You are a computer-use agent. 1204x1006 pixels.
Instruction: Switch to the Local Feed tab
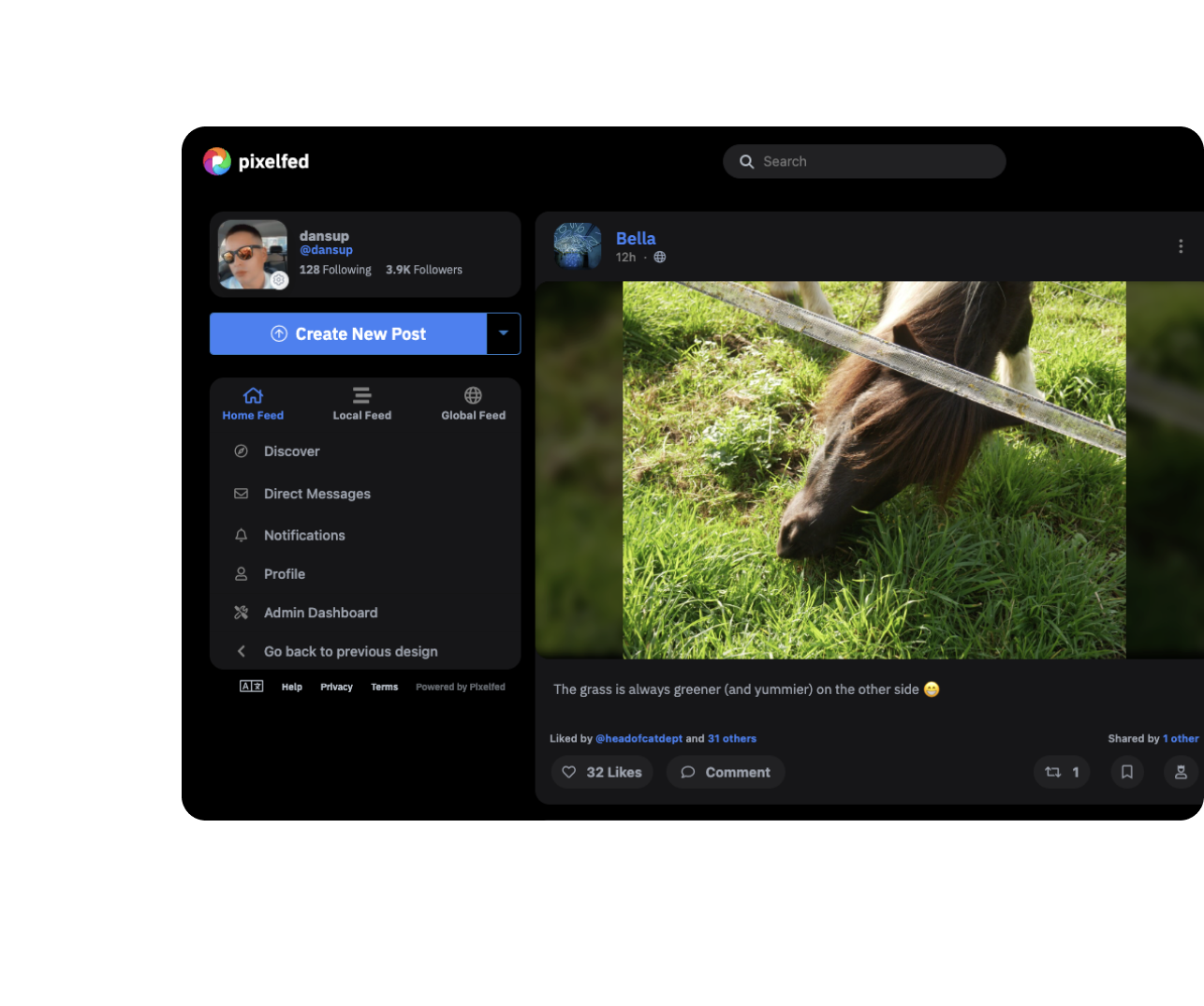coord(362,404)
